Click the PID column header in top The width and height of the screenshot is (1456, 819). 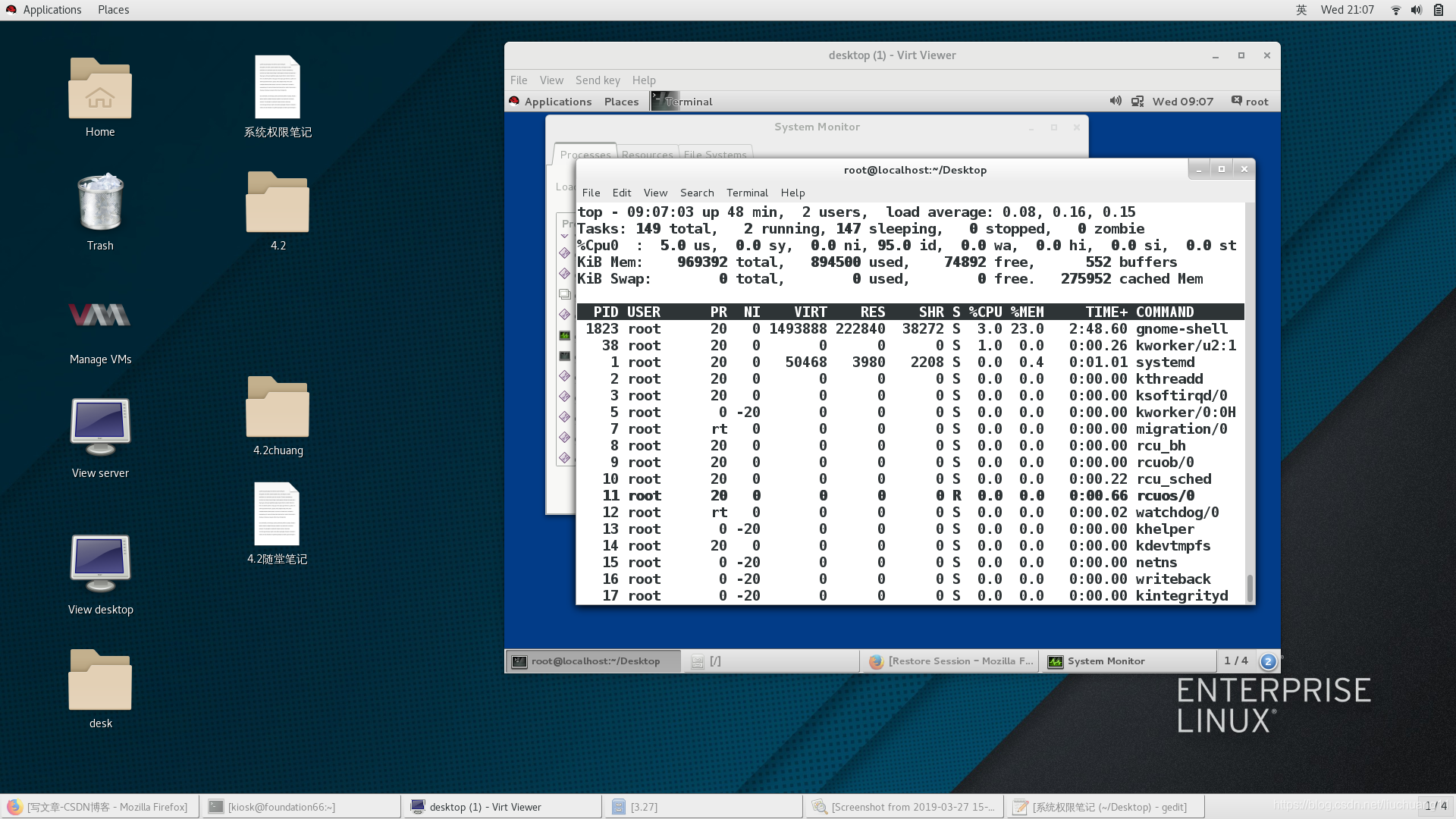coord(606,312)
